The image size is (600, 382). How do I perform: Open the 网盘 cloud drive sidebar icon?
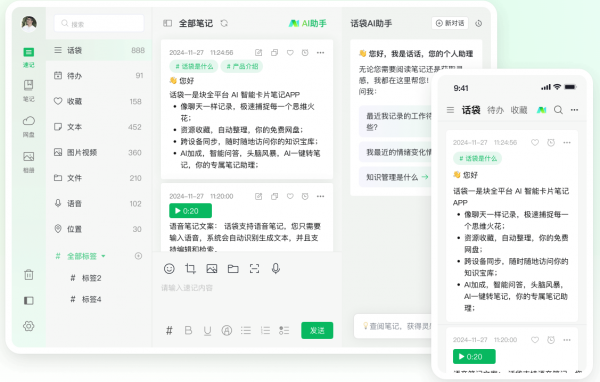coord(29,126)
